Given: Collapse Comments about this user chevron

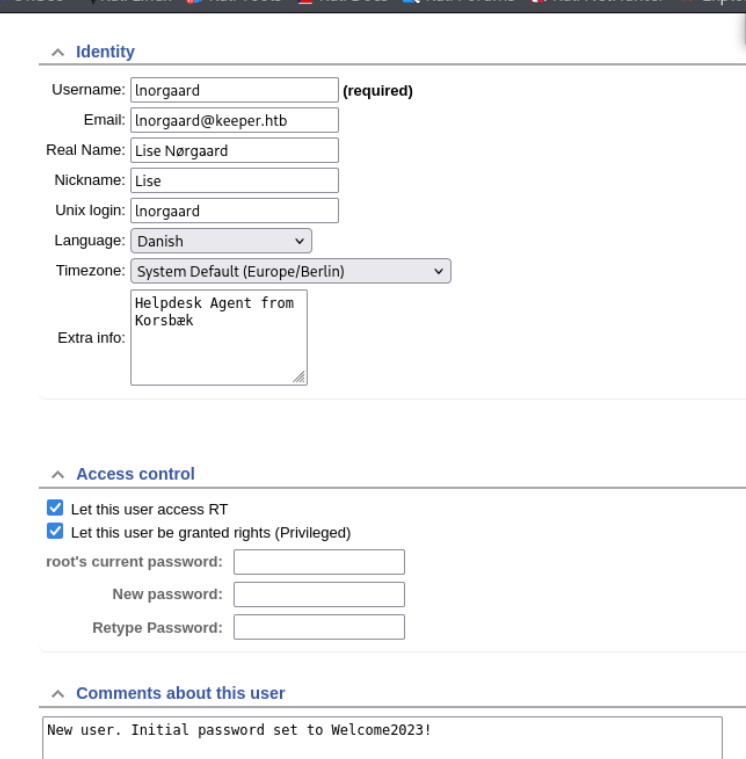Looking at the screenshot, I should pyautogui.click(x=57, y=693).
